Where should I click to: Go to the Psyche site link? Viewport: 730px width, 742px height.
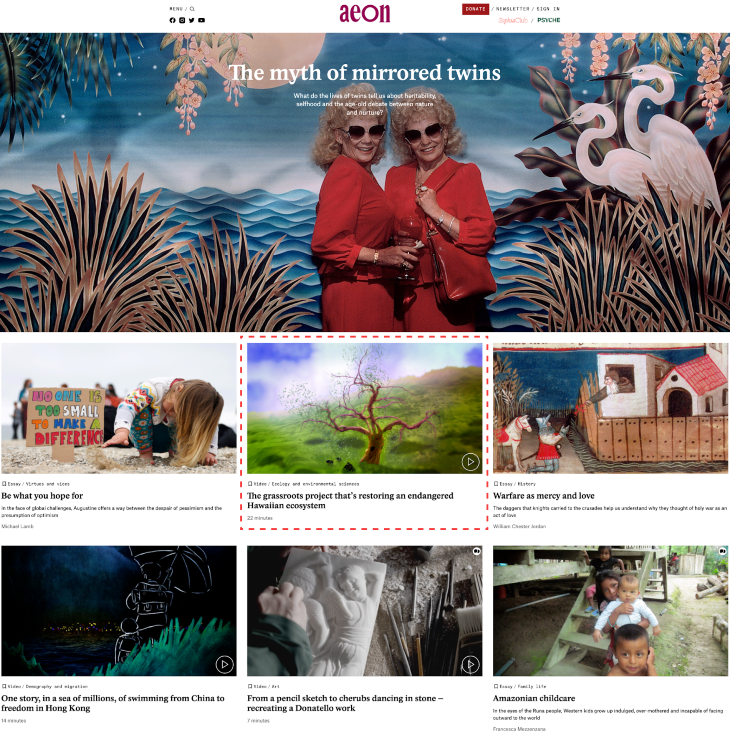pyautogui.click(x=548, y=20)
